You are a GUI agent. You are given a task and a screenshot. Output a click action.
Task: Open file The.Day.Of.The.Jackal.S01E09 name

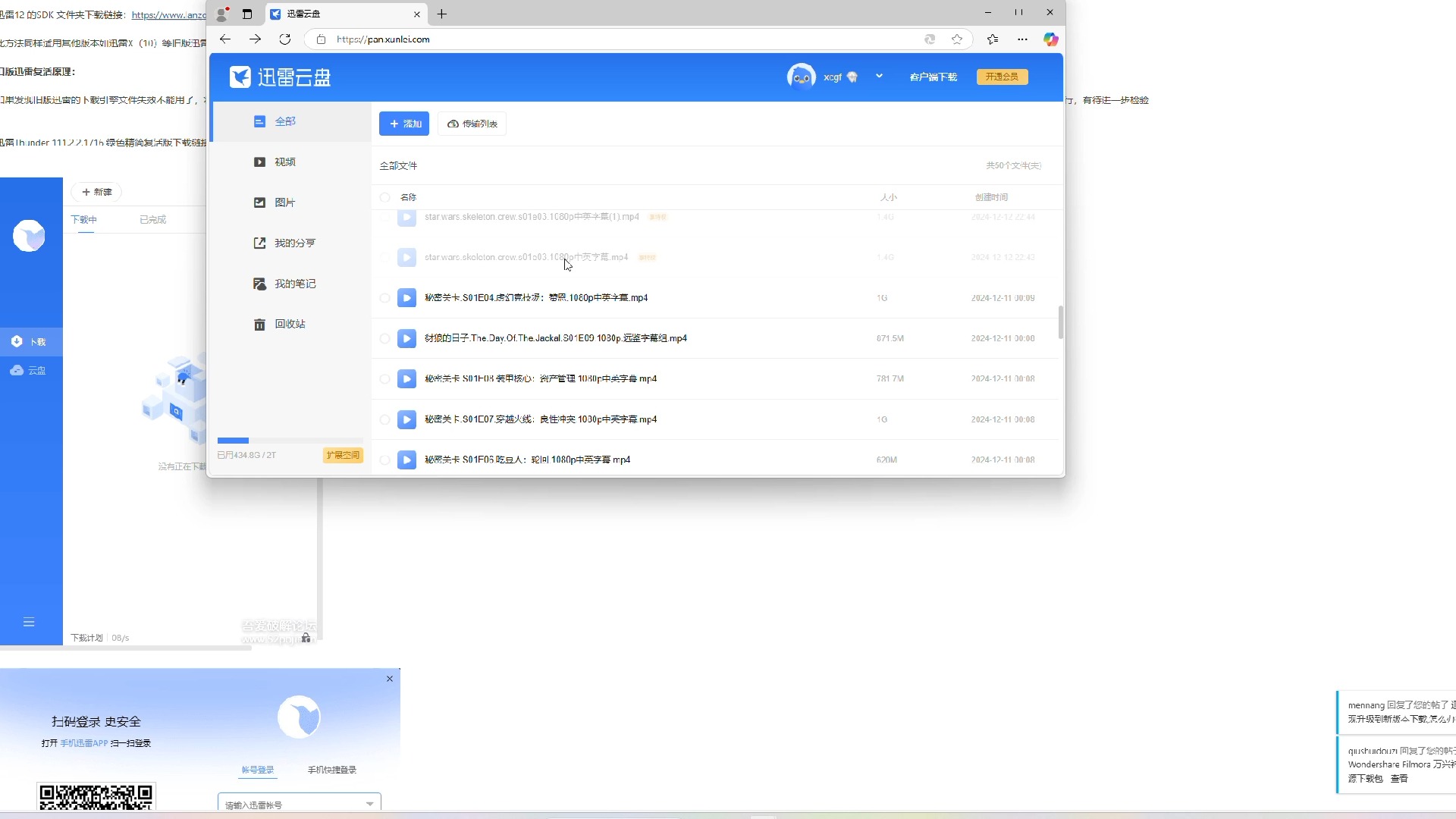click(x=556, y=338)
